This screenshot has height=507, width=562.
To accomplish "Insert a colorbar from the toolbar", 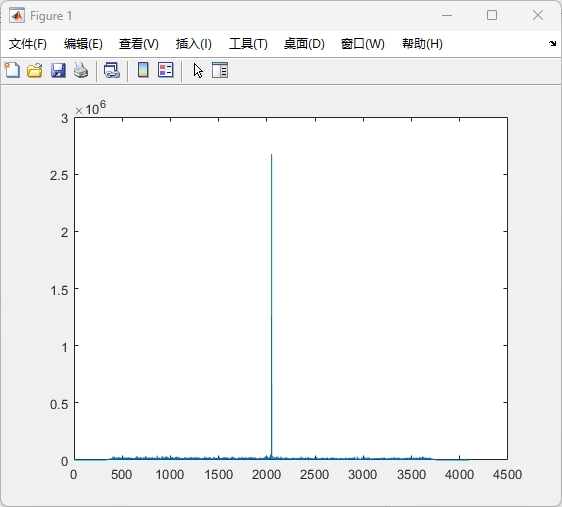I will coord(143,70).
